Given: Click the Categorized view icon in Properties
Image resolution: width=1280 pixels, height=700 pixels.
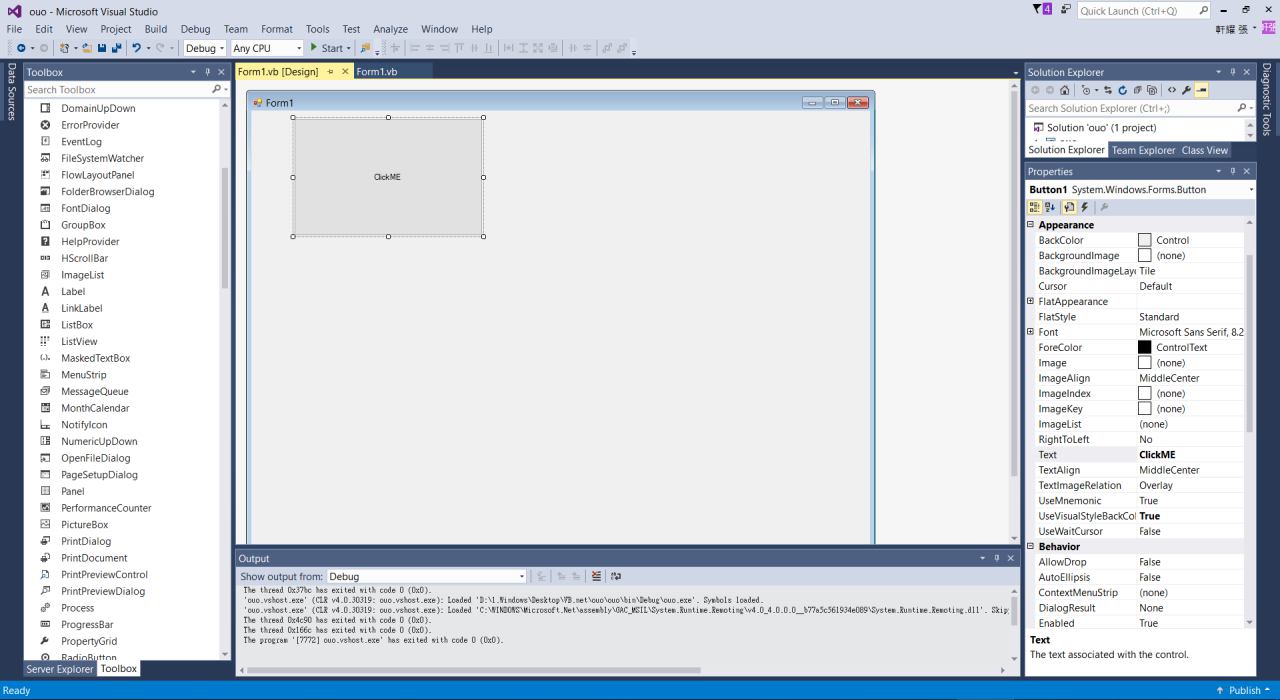Looking at the screenshot, I should (x=1035, y=207).
